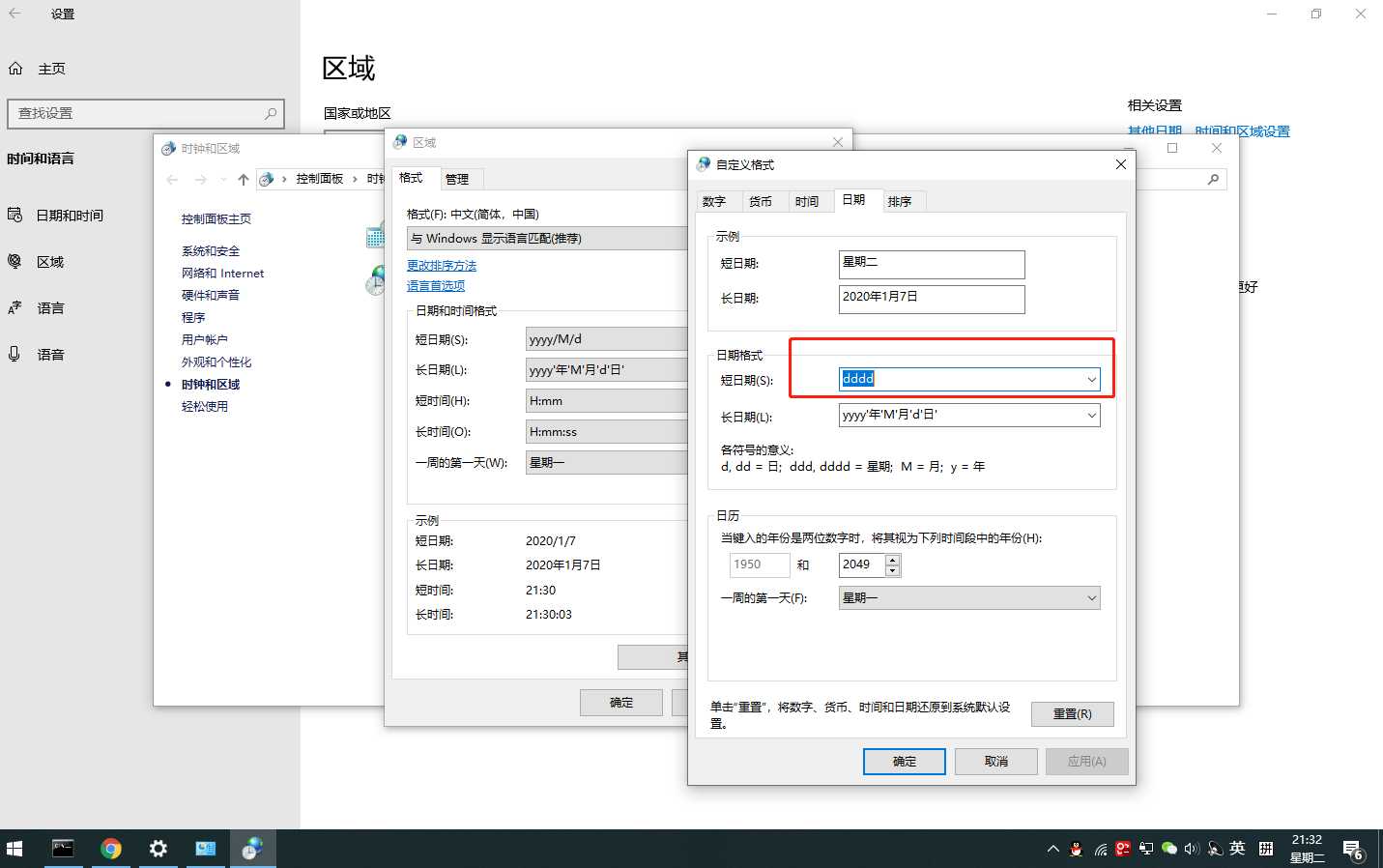This screenshot has width=1383, height=868.
Task: Open the 语言首选项 link
Action: (436, 286)
